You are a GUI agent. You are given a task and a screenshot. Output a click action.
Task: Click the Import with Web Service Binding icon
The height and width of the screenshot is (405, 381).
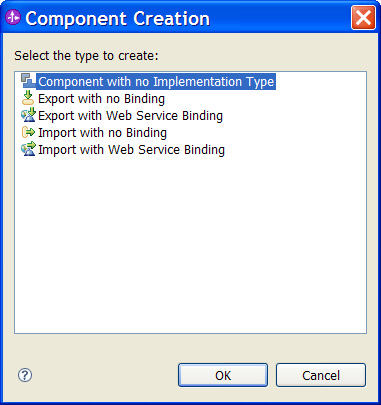28,149
